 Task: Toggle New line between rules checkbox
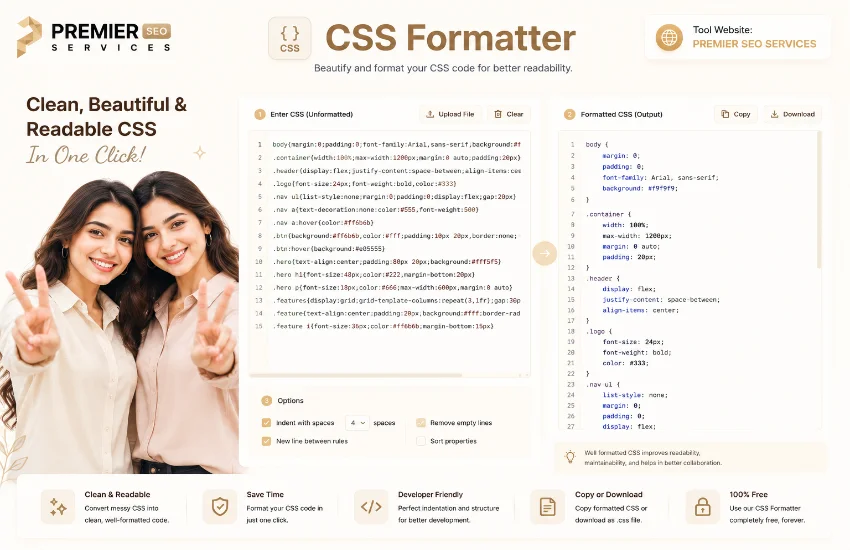(266, 441)
